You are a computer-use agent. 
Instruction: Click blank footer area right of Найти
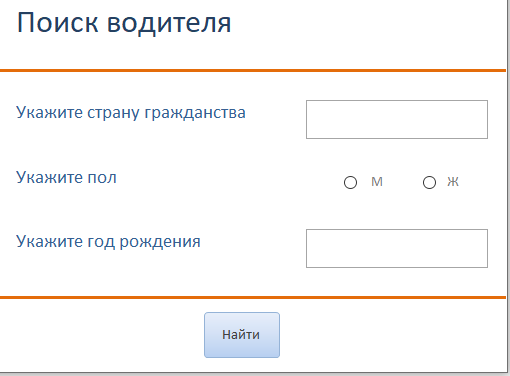[x=393, y=335]
